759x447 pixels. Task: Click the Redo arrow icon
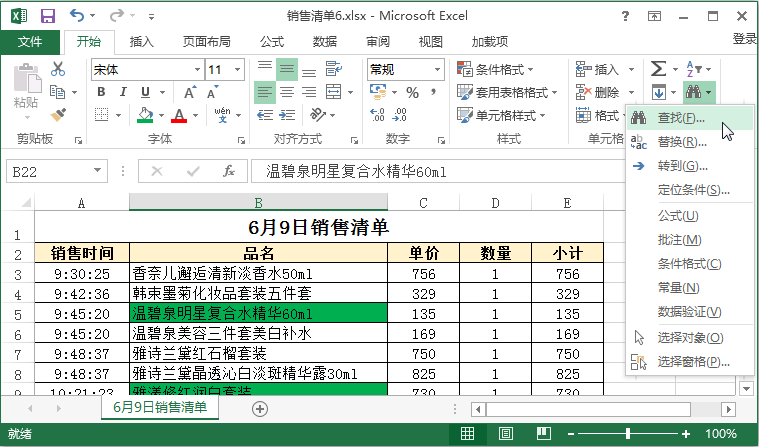(117, 15)
